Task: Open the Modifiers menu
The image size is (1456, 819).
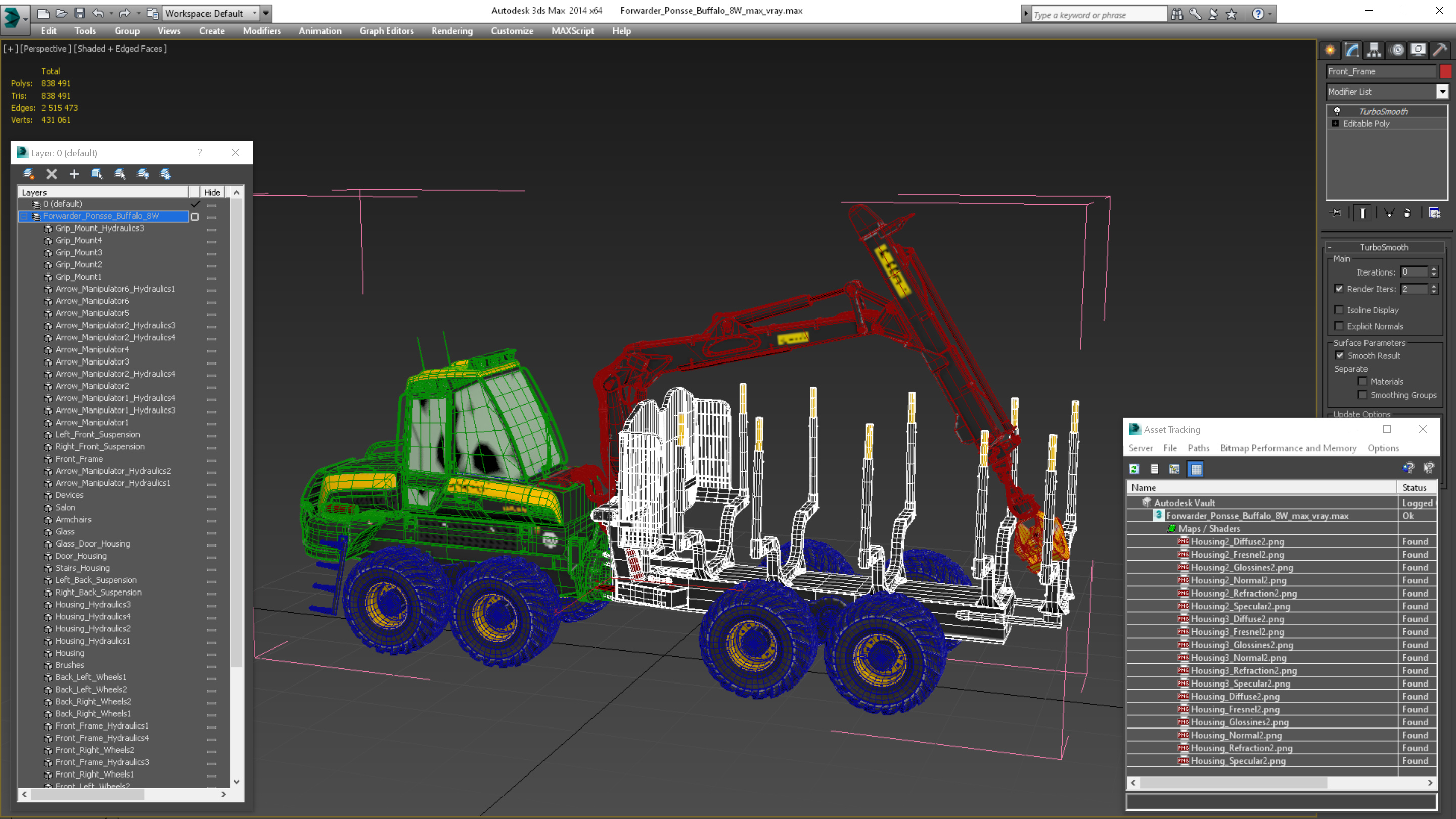Action: [x=262, y=31]
